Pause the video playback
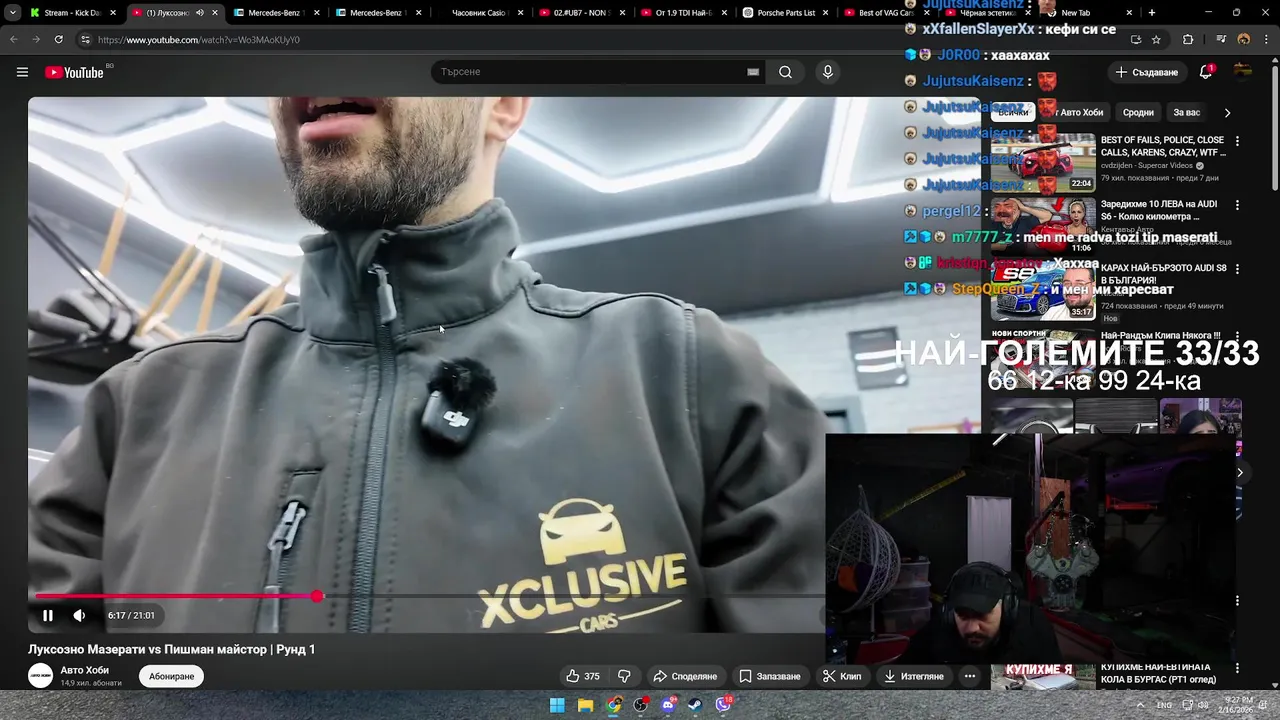1280x720 pixels. pyautogui.click(x=47, y=615)
